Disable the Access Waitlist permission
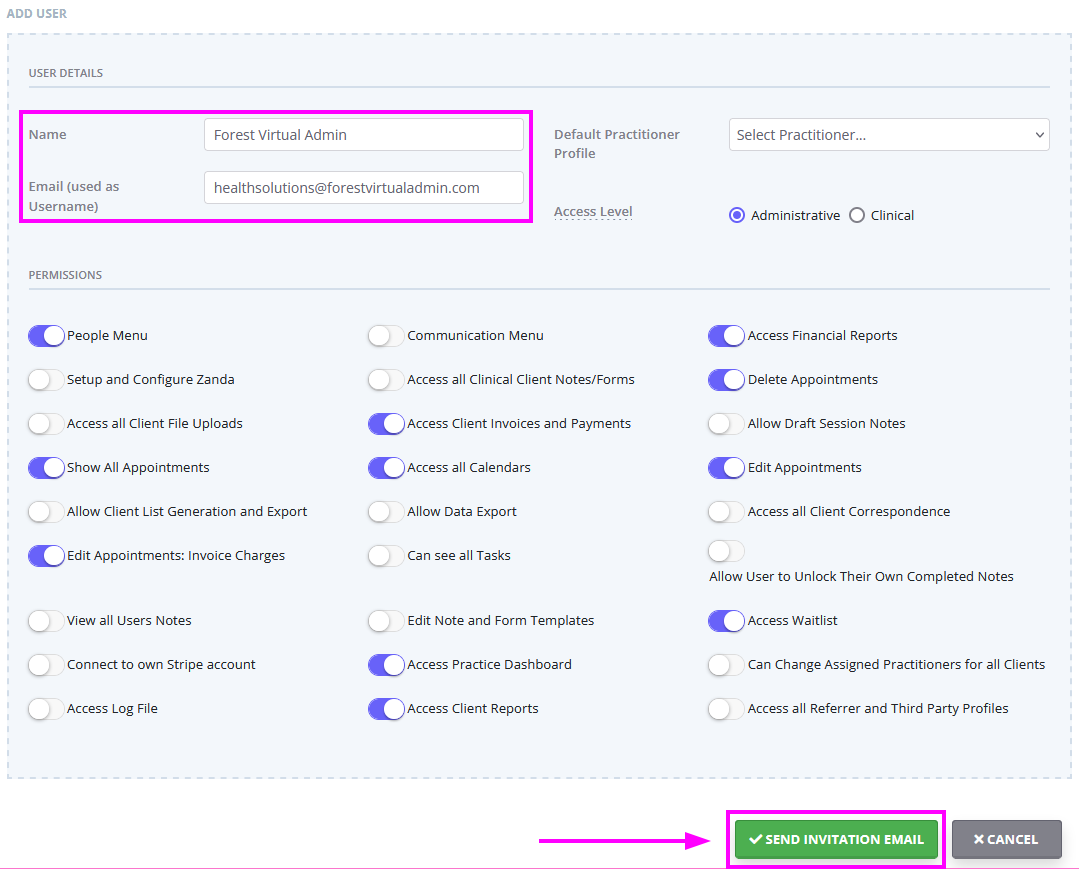The image size is (1079, 869). [x=725, y=620]
